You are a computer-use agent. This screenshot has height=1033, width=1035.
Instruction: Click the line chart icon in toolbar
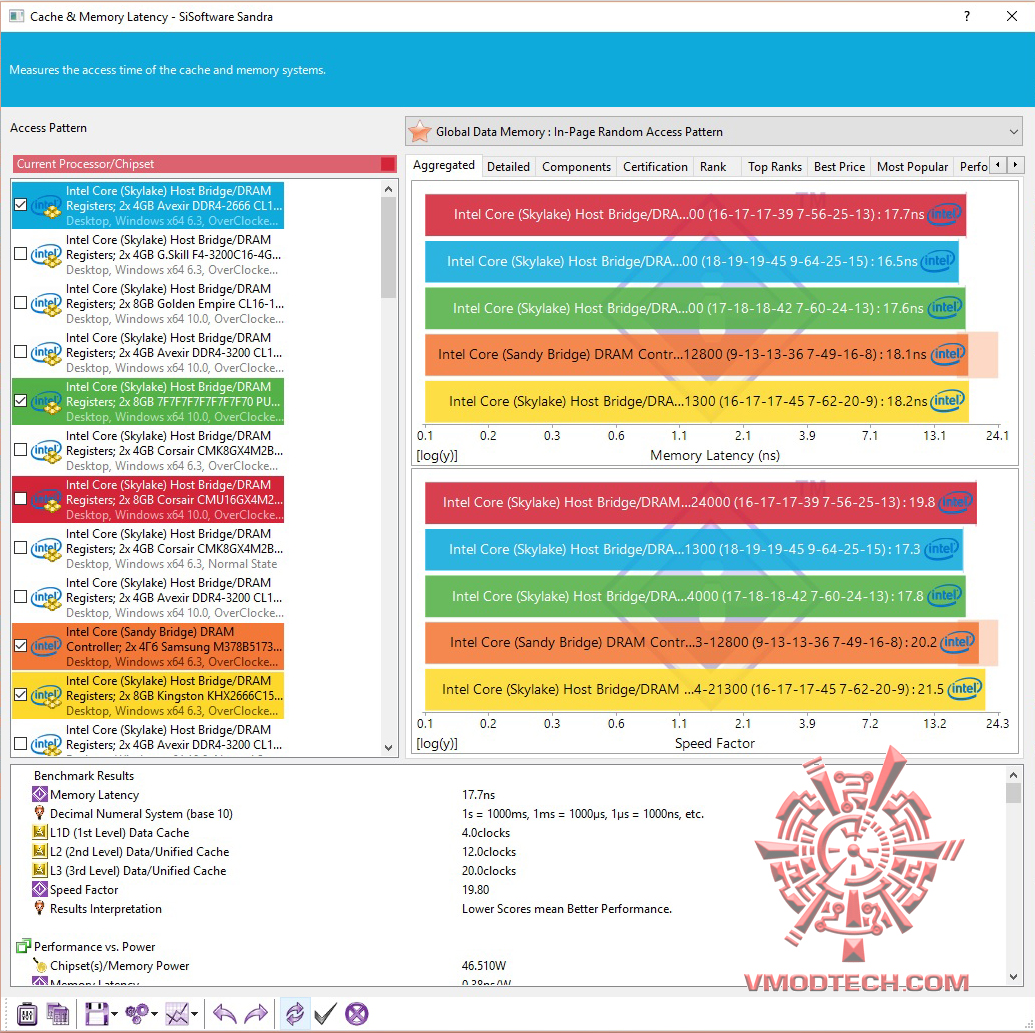click(x=177, y=1014)
